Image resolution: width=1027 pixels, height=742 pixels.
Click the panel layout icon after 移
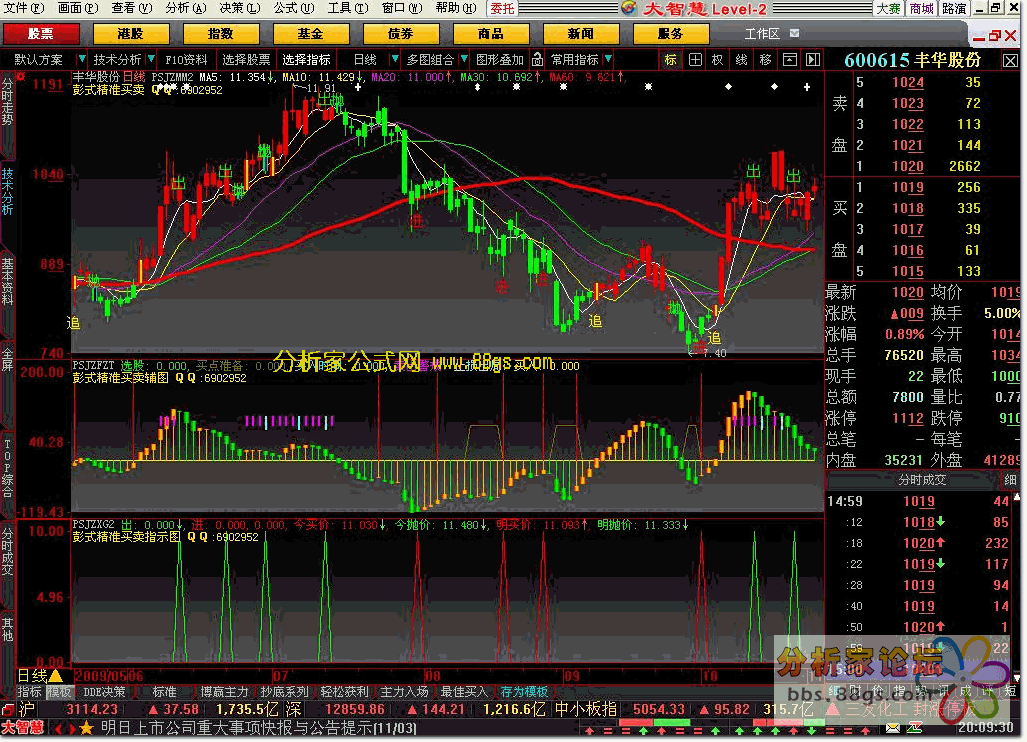[789, 60]
